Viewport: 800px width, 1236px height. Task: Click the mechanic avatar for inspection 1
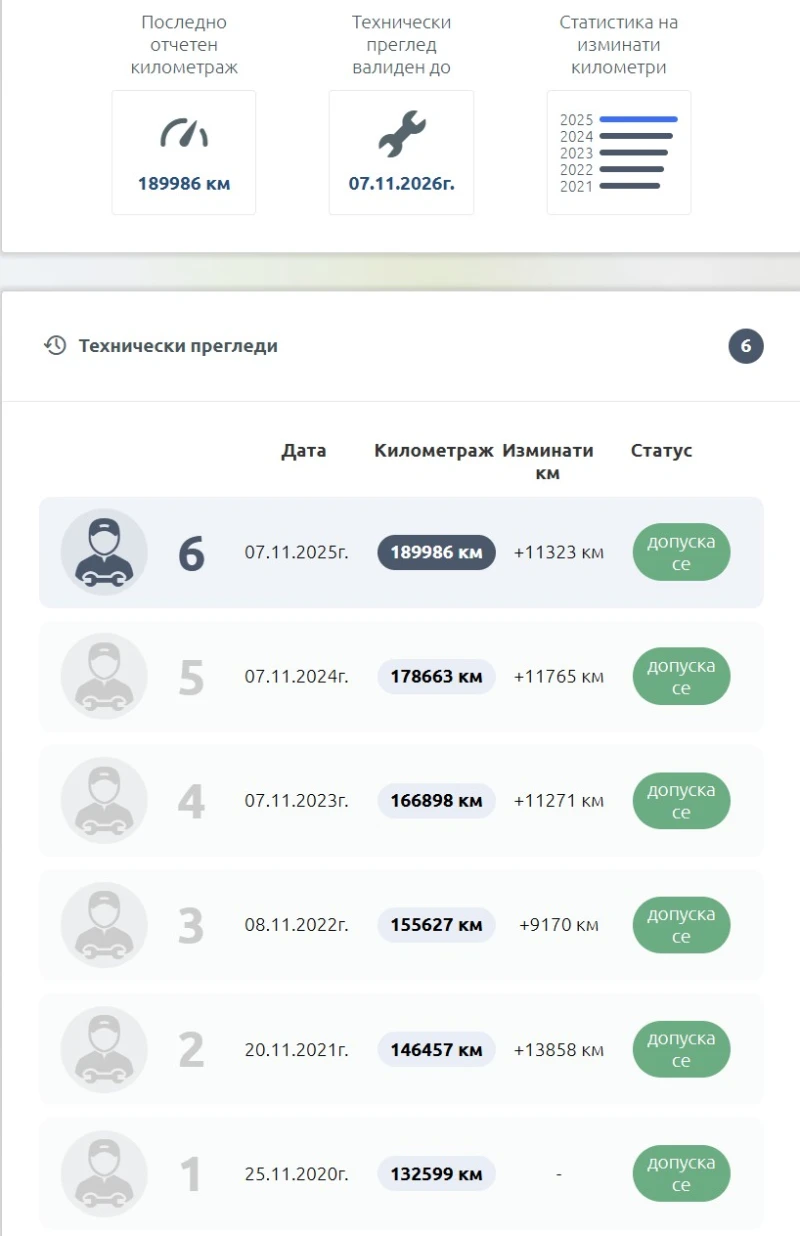pyautogui.click(x=104, y=1174)
